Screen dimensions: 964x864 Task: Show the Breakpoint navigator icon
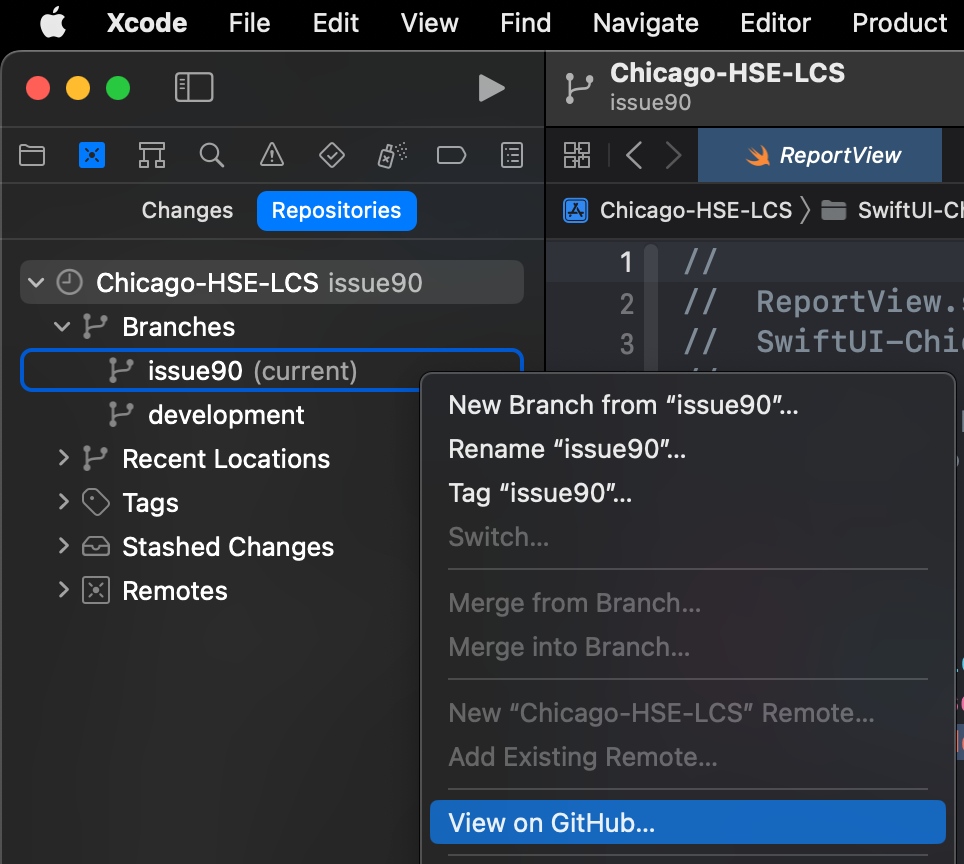pos(452,155)
